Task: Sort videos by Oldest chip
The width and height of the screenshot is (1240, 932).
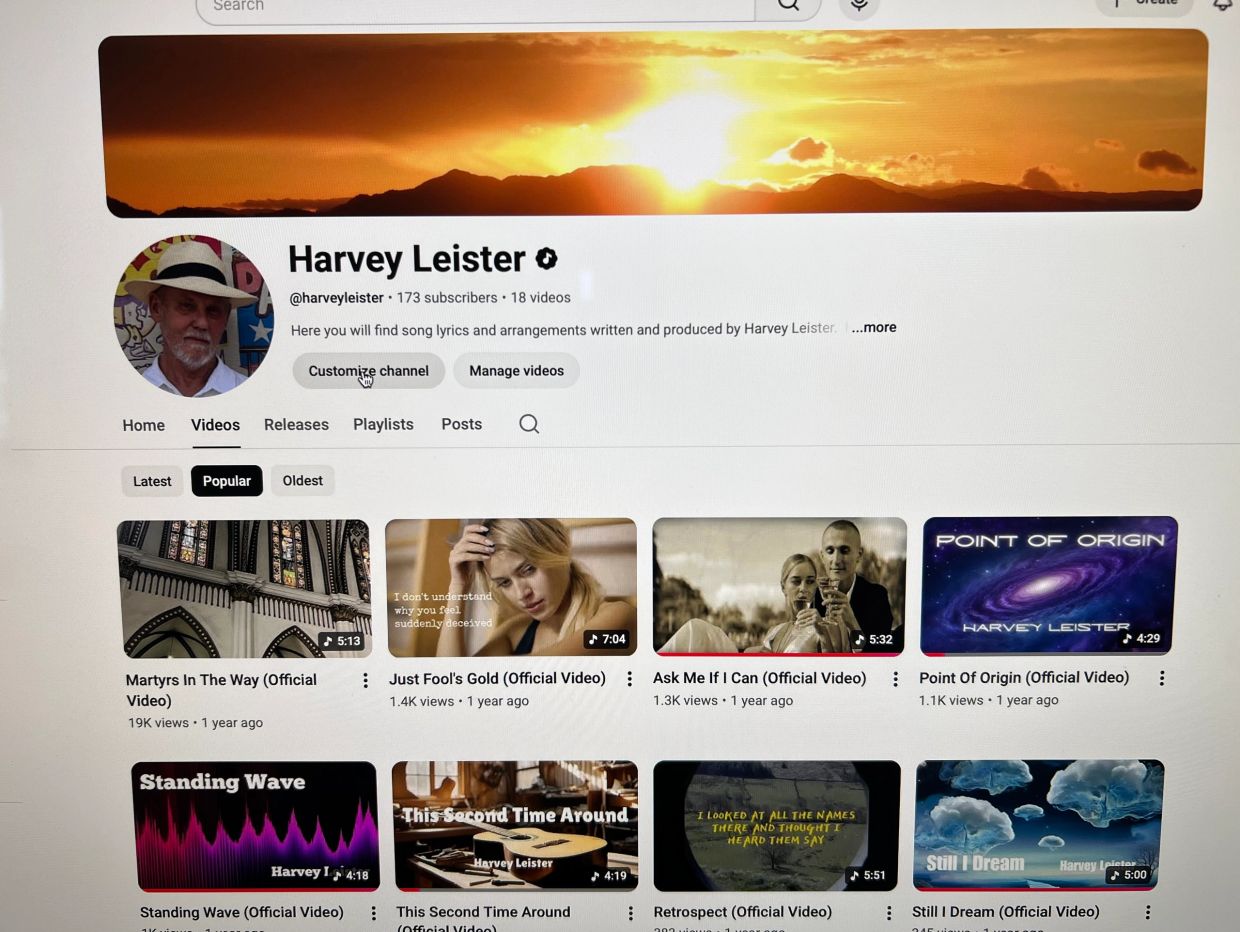Action: (302, 481)
